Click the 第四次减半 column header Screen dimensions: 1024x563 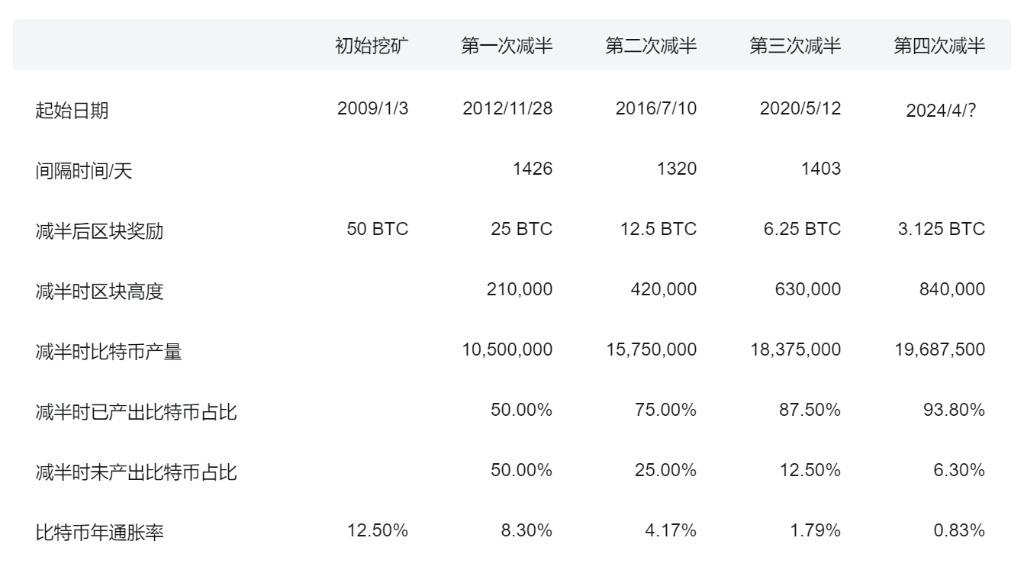point(939,47)
